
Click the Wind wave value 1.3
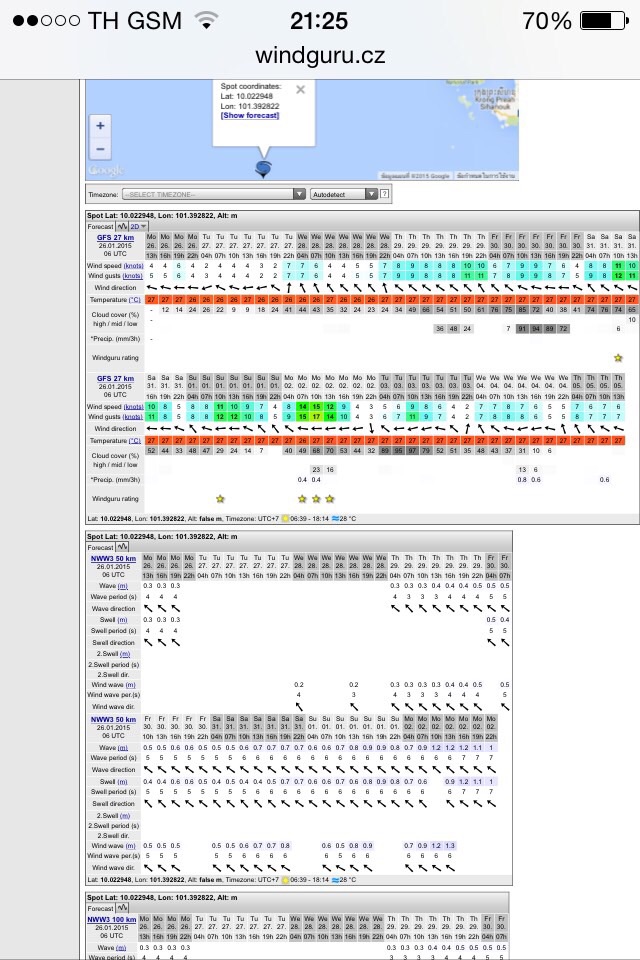[x=450, y=846]
